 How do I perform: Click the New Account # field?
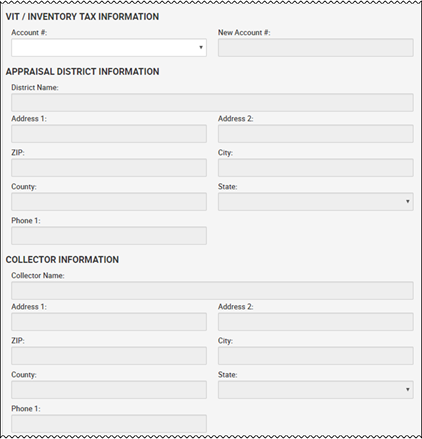[x=316, y=47]
